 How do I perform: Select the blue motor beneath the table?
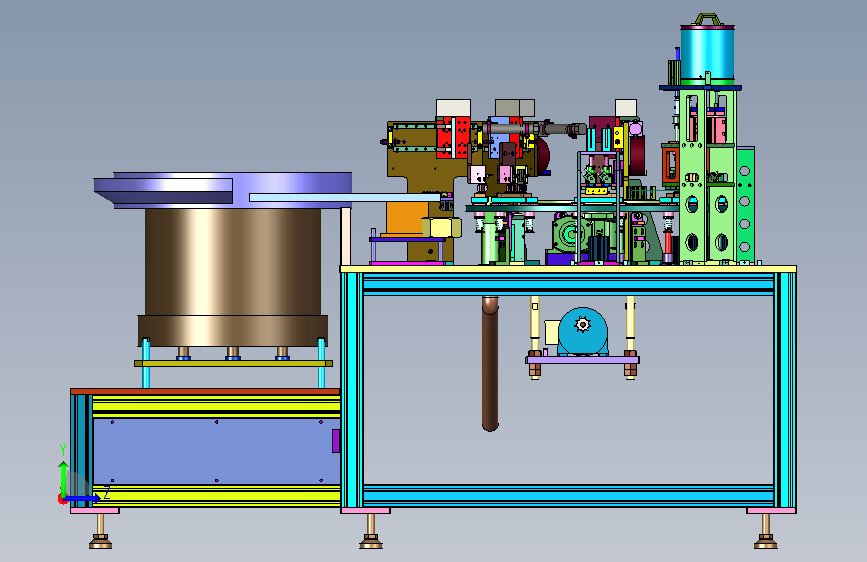pos(582,331)
